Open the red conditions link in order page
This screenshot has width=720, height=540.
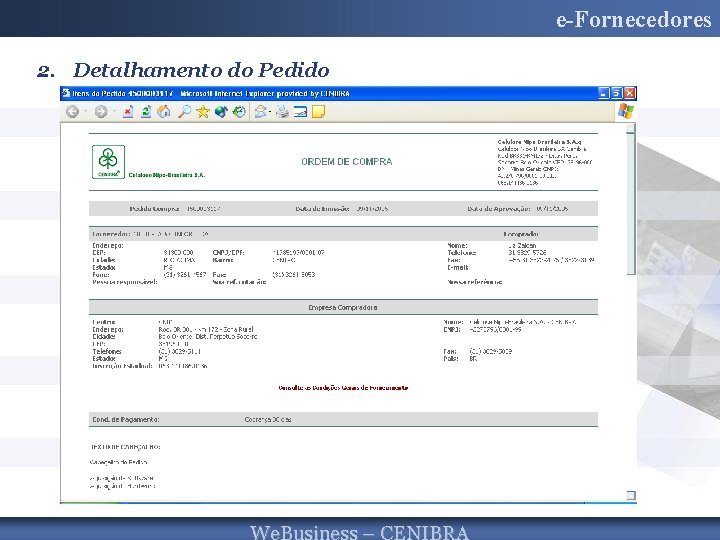pos(343,388)
